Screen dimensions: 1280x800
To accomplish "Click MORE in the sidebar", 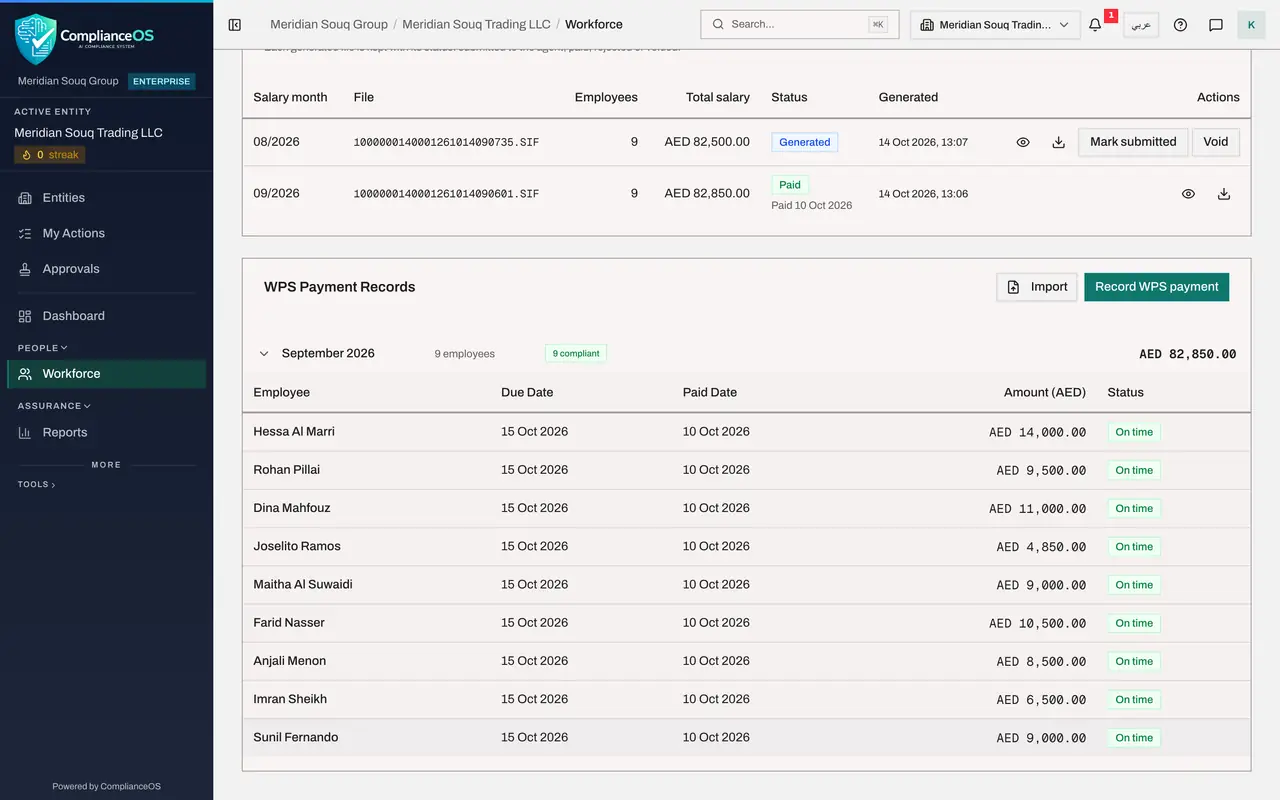I will [x=106, y=465].
